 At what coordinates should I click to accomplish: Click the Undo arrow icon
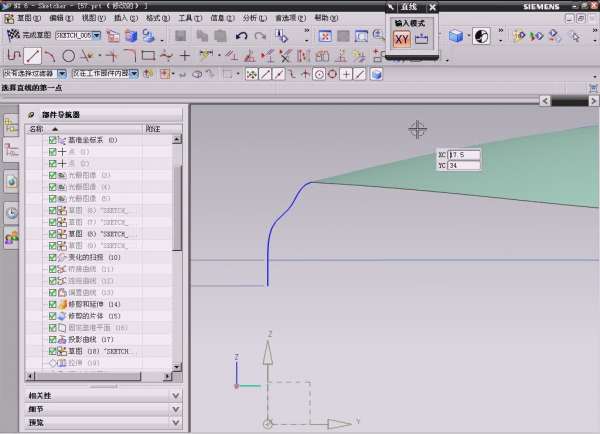click(241, 36)
